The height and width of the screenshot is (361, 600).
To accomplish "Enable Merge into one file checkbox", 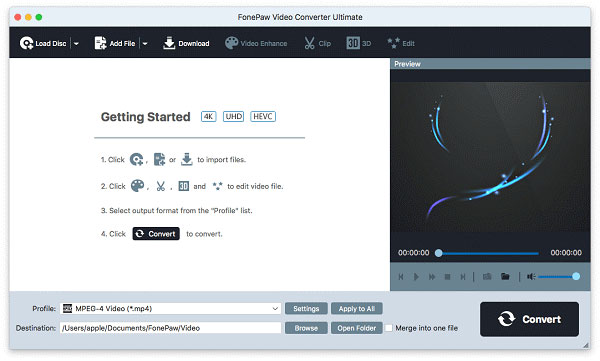I will pyautogui.click(x=389, y=328).
